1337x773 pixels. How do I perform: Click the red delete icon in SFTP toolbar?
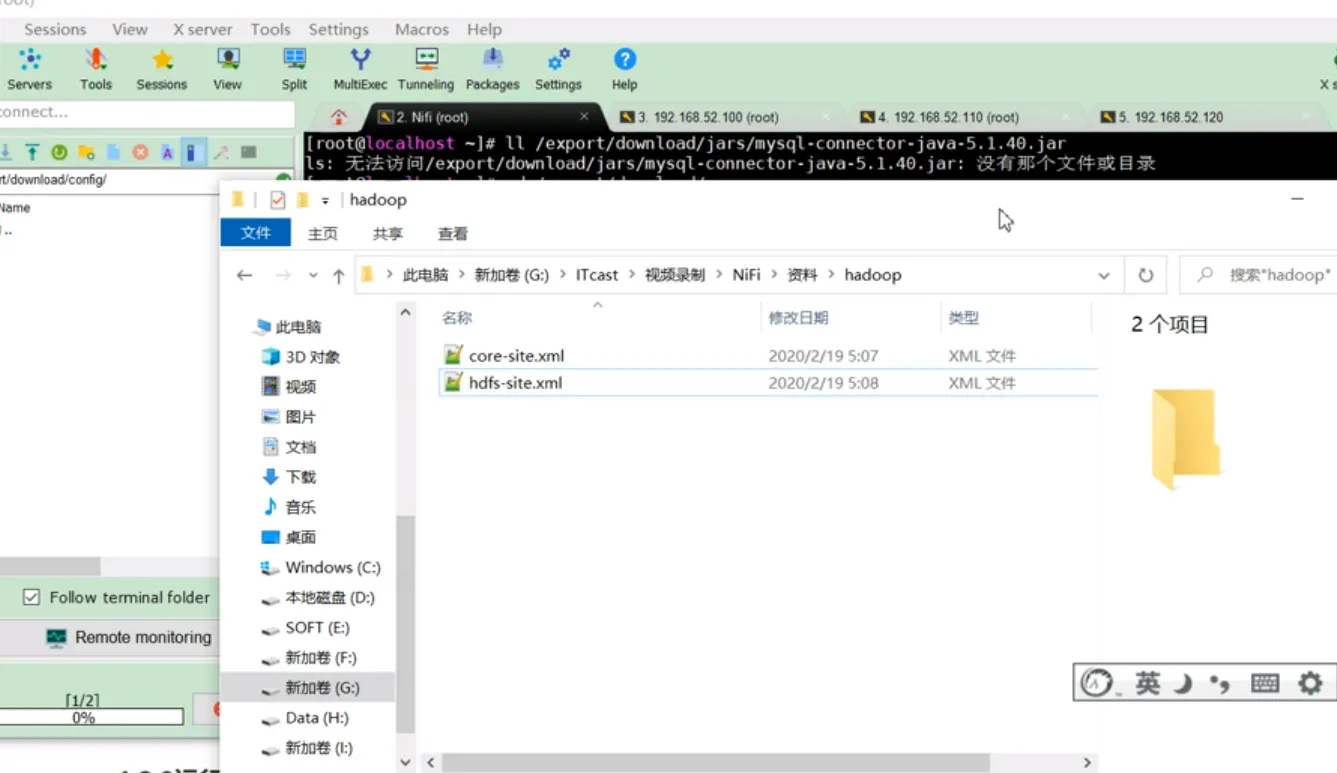click(140, 152)
